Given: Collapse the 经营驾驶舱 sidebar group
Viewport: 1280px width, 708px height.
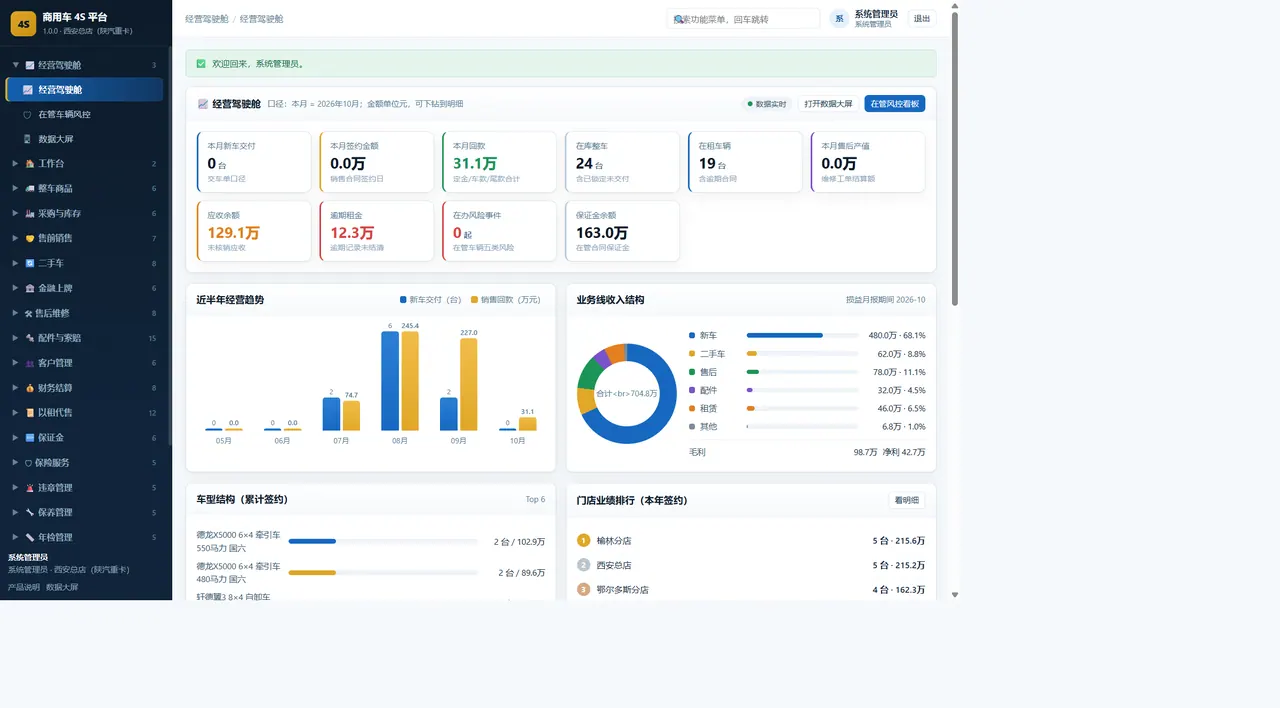Looking at the screenshot, I should [x=15, y=65].
